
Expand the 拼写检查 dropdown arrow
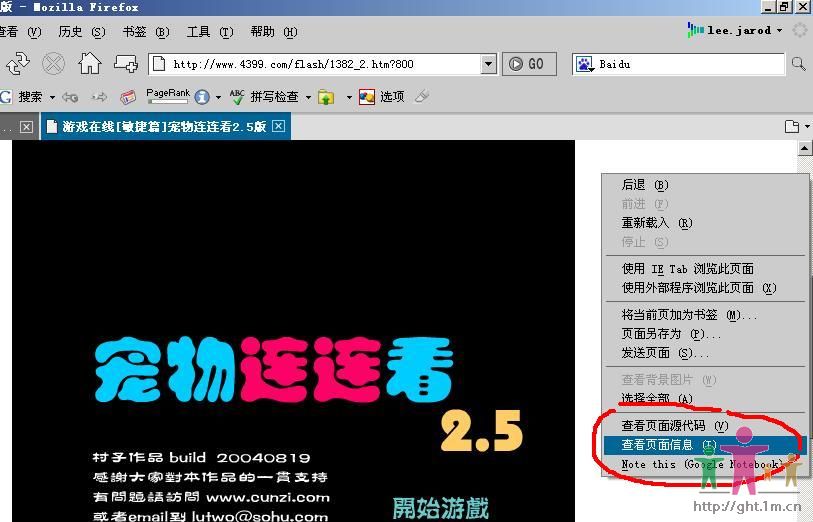[306, 97]
